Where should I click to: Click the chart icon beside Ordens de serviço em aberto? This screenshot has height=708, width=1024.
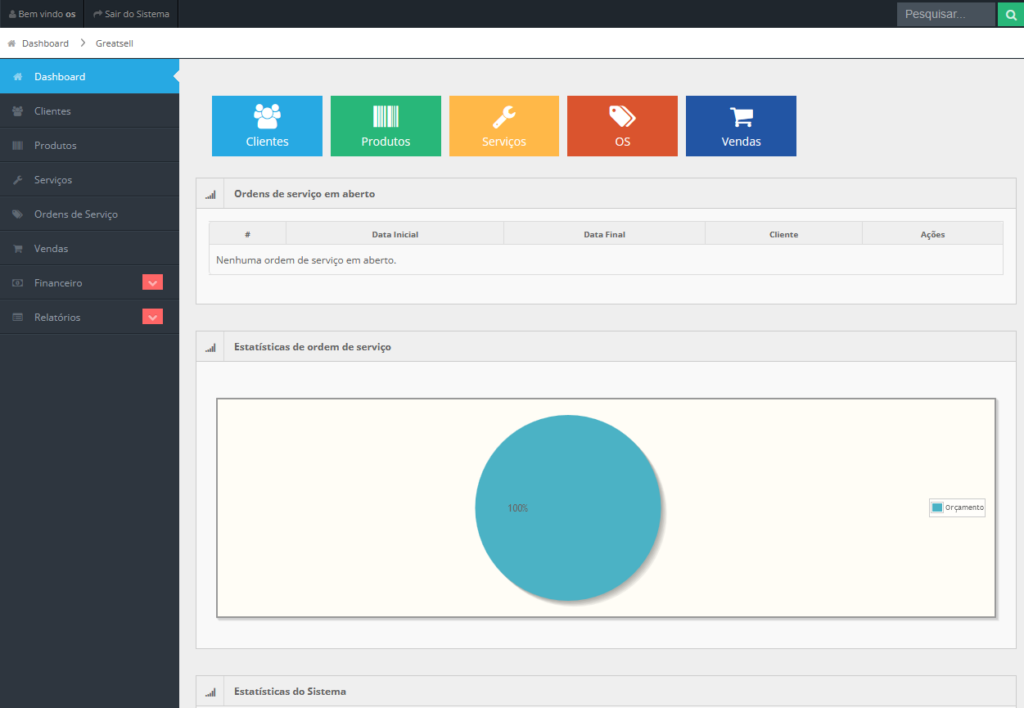click(x=210, y=194)
